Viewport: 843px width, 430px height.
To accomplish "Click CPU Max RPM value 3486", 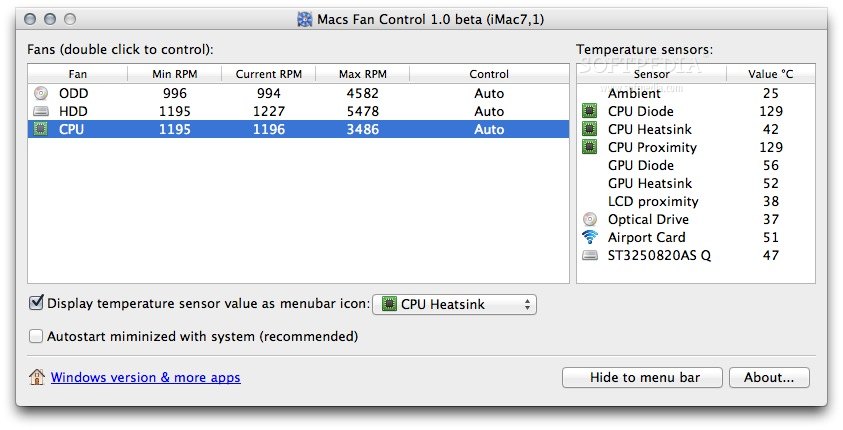I will tap(363, 130).
